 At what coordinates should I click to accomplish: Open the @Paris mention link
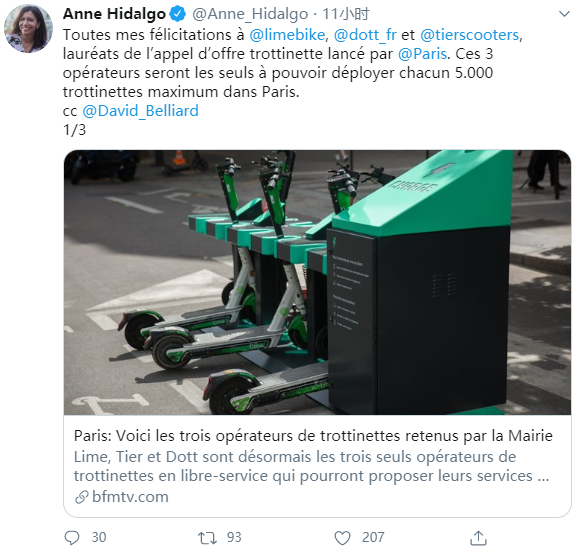422,54
